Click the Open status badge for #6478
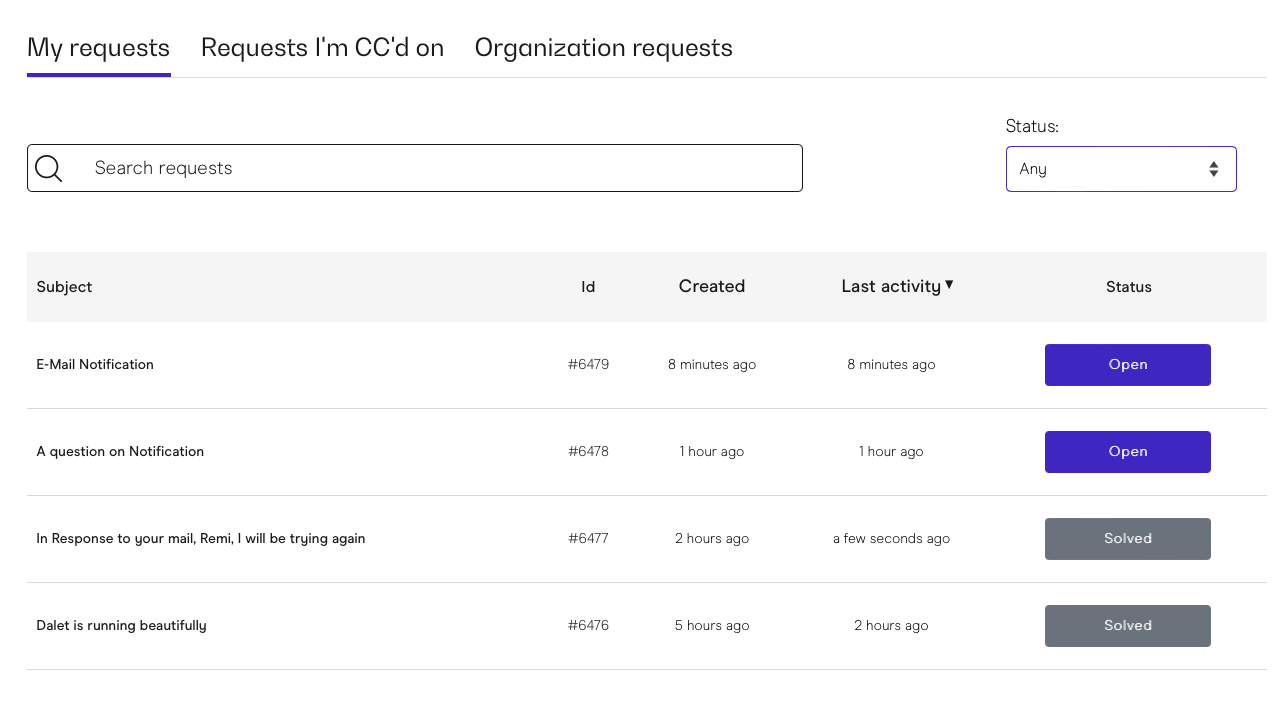Image resolution: width=1277 pixels, height=702 pixels. coord(1128,452)
